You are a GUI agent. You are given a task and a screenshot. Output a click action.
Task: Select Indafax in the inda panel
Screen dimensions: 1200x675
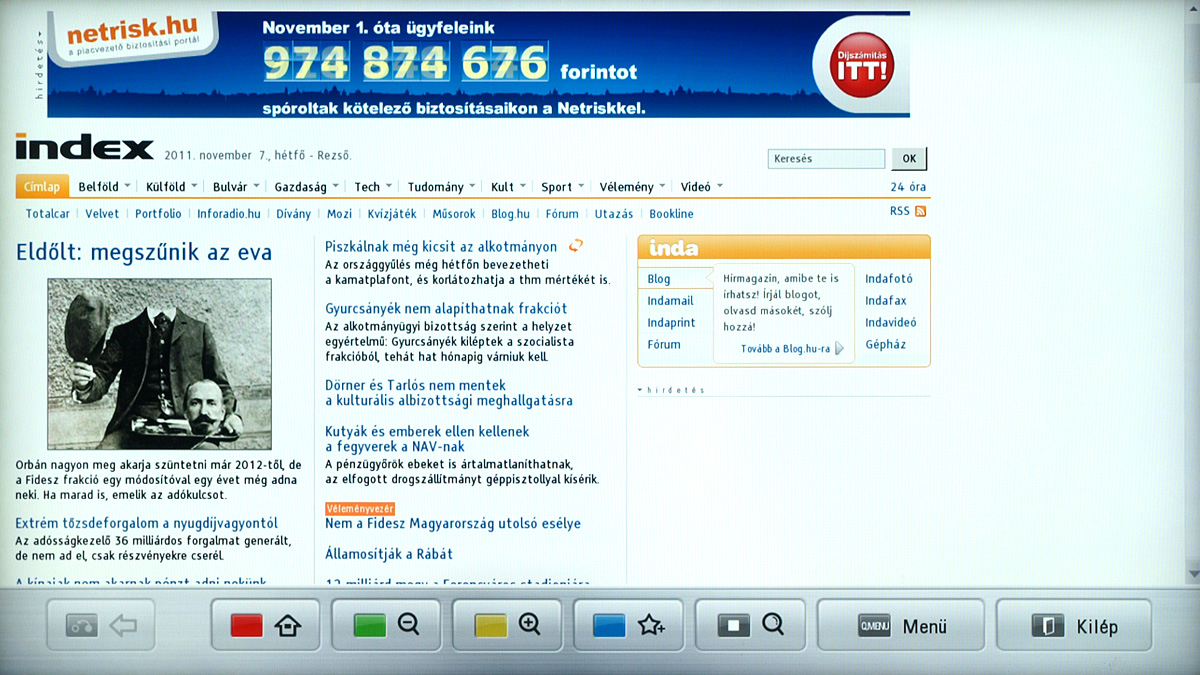click(x=886, y=301)
